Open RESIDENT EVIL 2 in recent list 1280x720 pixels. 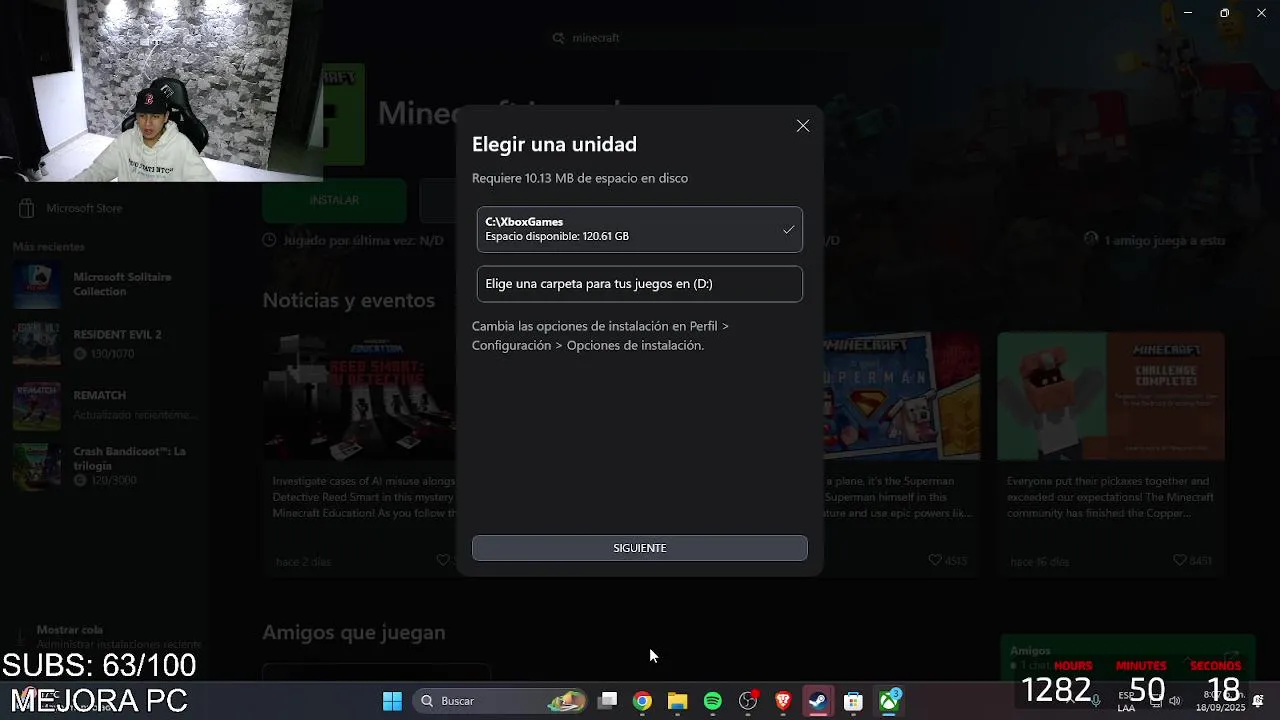(x=105, y=343)
